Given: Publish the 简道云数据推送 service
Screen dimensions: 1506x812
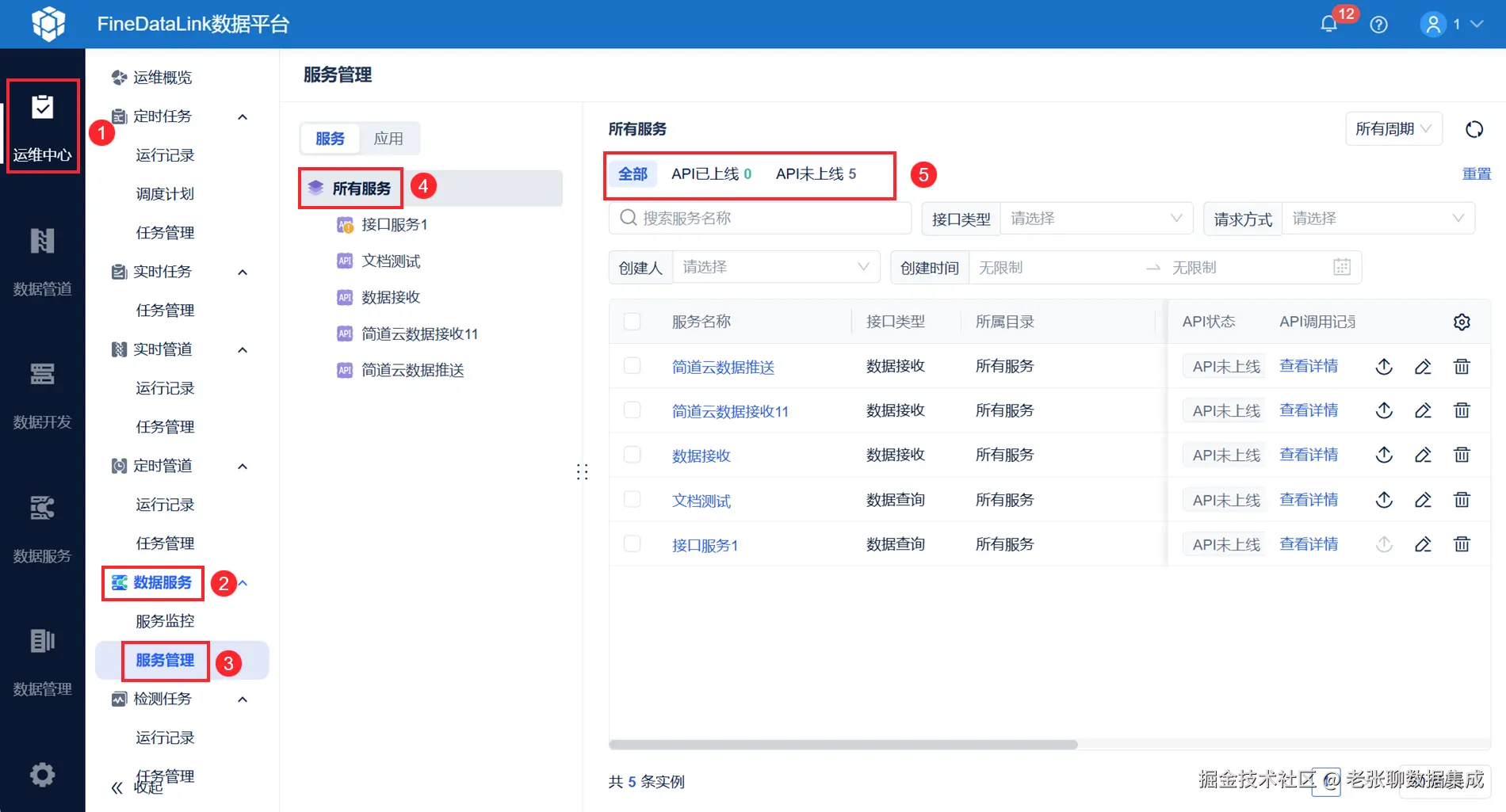Looking at the screenshot, I should 1384,366.
